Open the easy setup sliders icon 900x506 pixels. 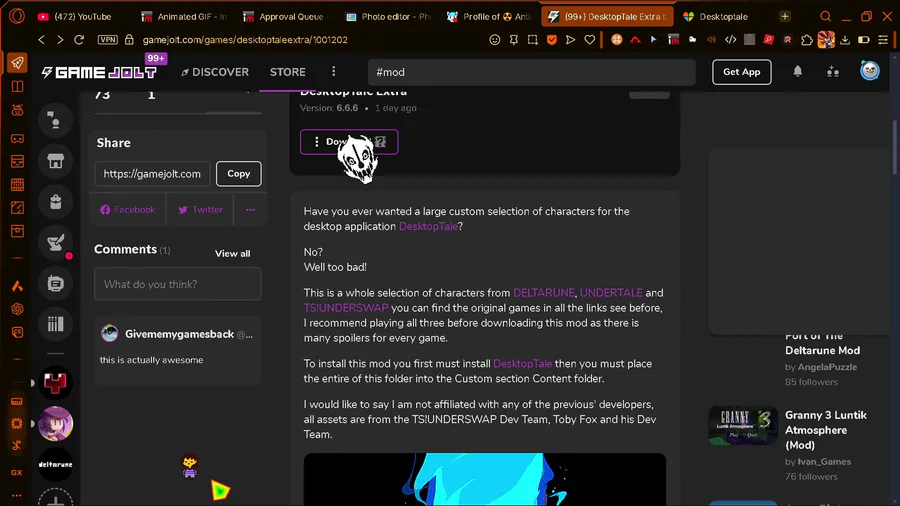point(883,40)
